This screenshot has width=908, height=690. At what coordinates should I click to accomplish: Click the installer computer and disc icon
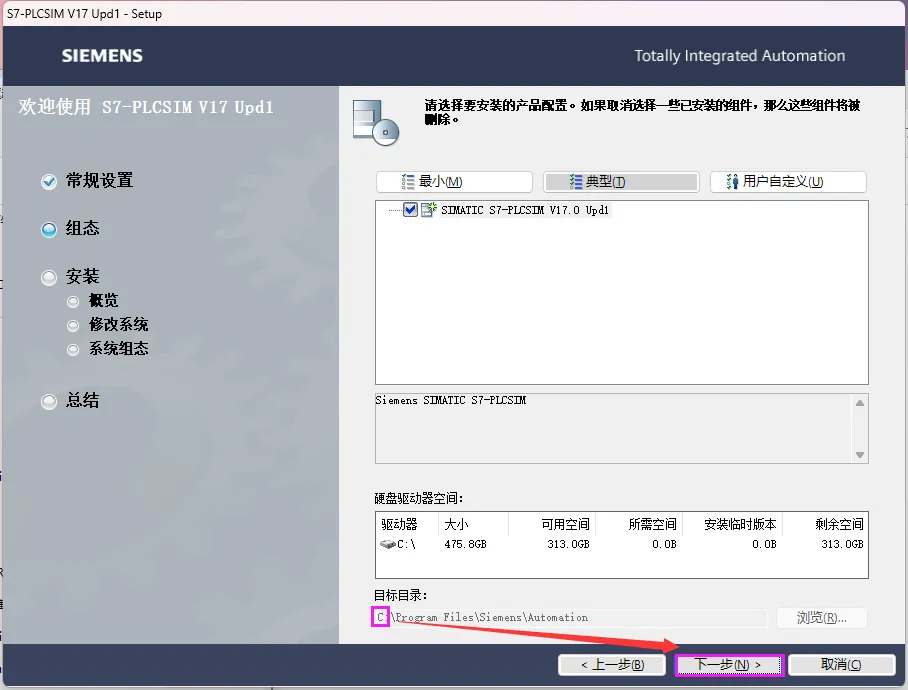[376, 123]
